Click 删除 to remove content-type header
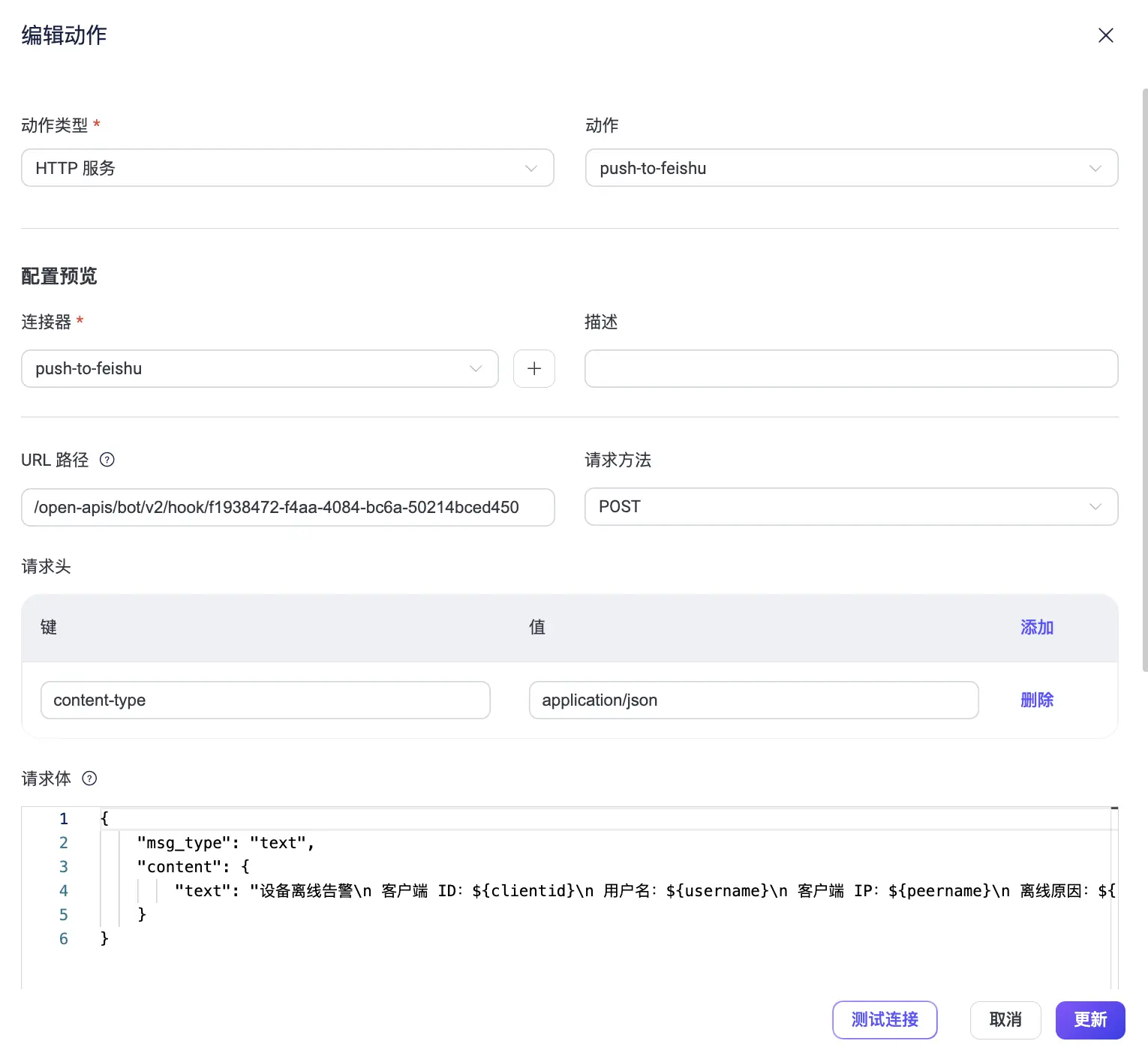The image size is (1148, 1062). (1036, 700)
